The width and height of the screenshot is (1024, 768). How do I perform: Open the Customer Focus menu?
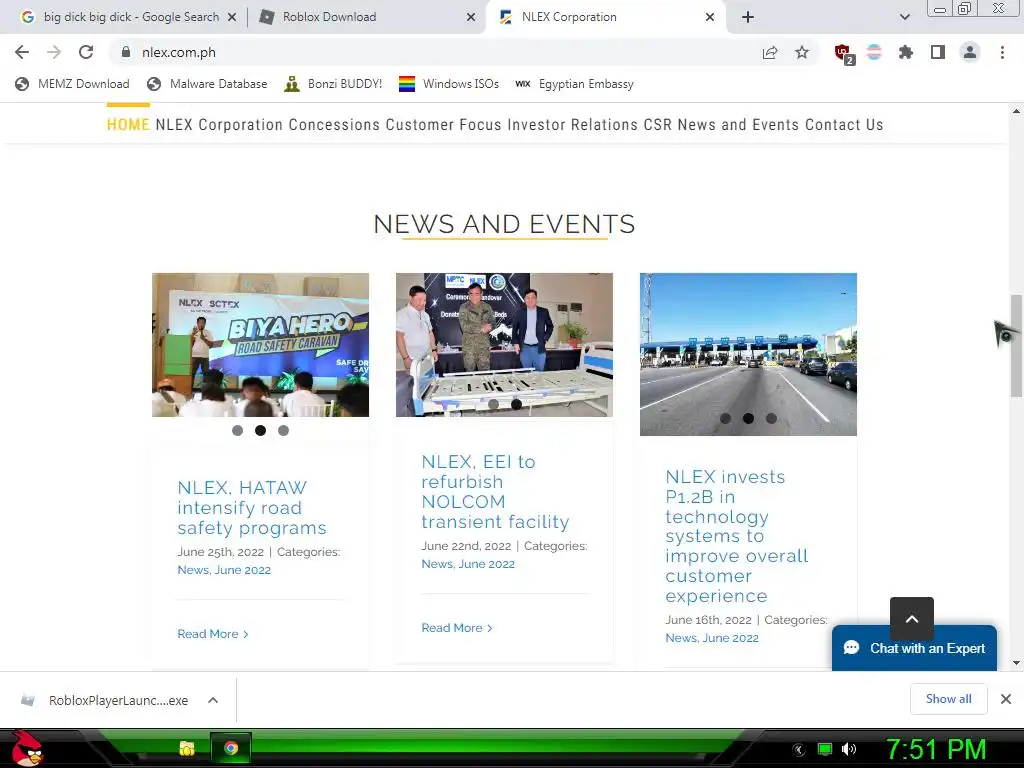(443, 125)
